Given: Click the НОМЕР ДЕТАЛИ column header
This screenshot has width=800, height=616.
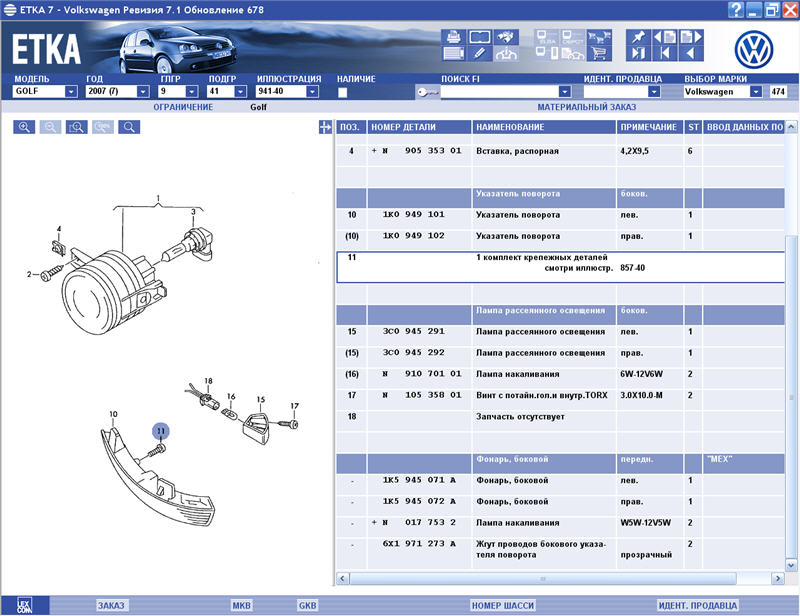Looking at the screenshot, I should (419, 127).
